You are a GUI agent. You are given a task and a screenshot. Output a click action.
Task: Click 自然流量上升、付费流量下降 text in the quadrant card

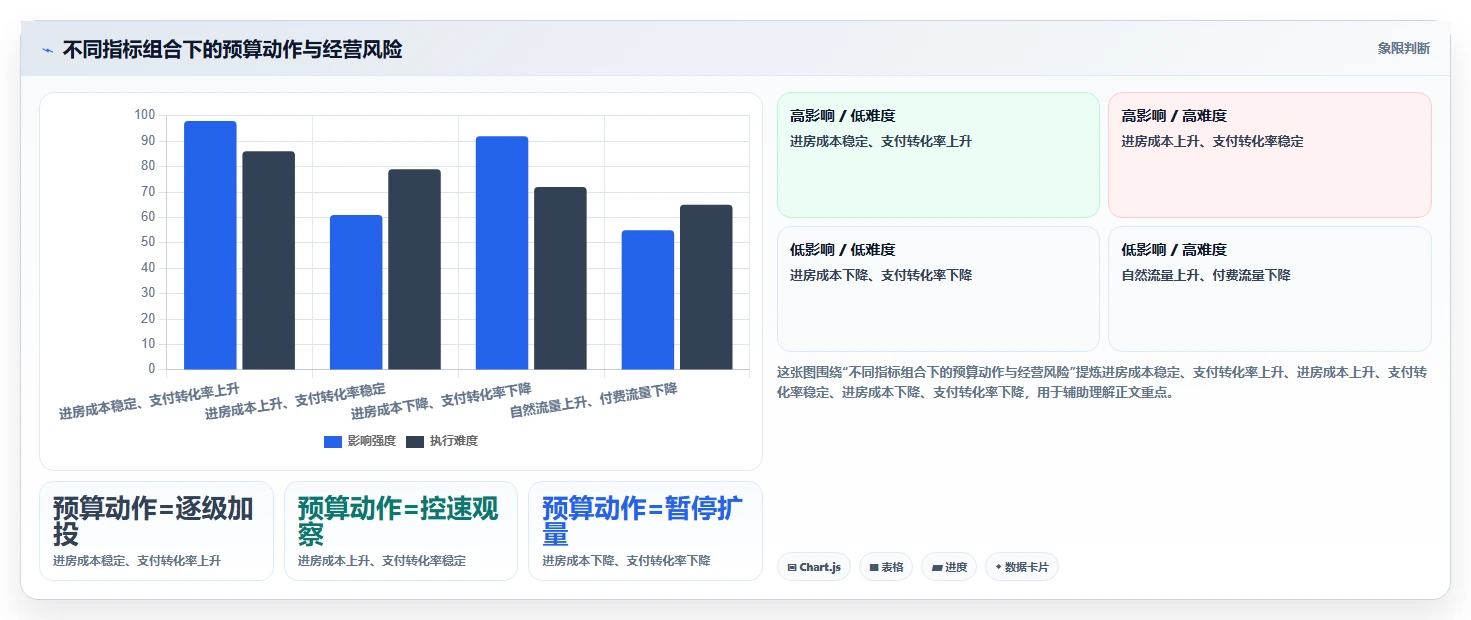pos(1205,275)
